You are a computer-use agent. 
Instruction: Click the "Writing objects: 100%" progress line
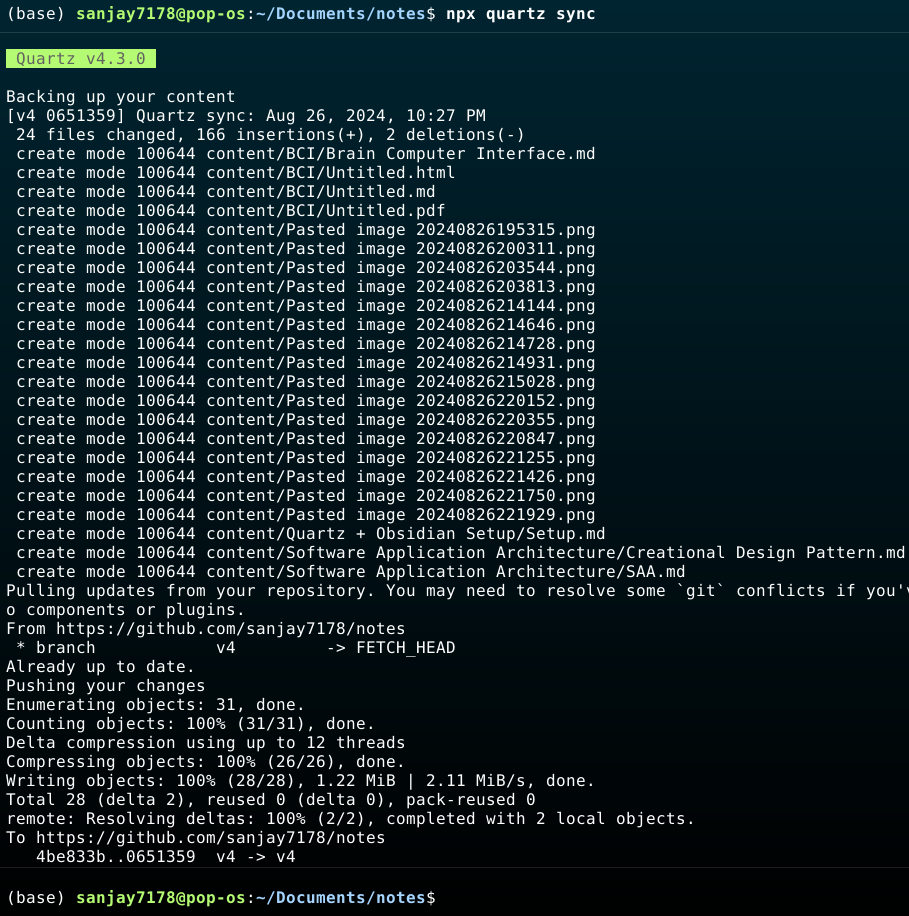[x=300, y=781]
